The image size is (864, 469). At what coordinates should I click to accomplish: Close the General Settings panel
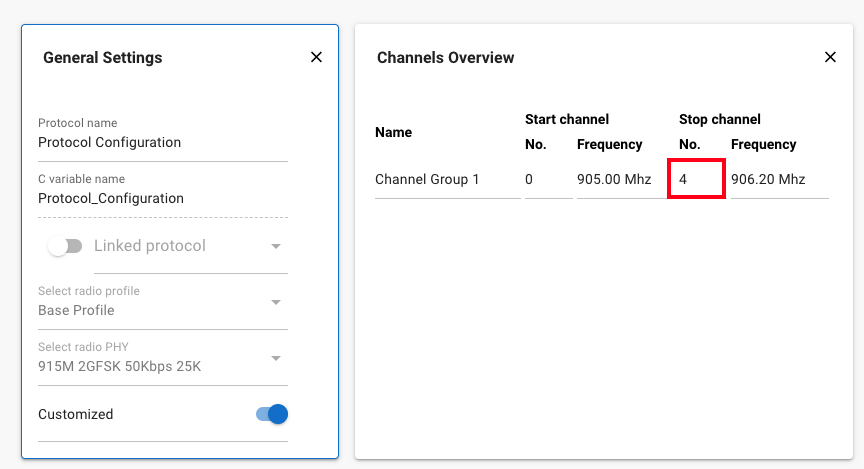click(316, 58)
